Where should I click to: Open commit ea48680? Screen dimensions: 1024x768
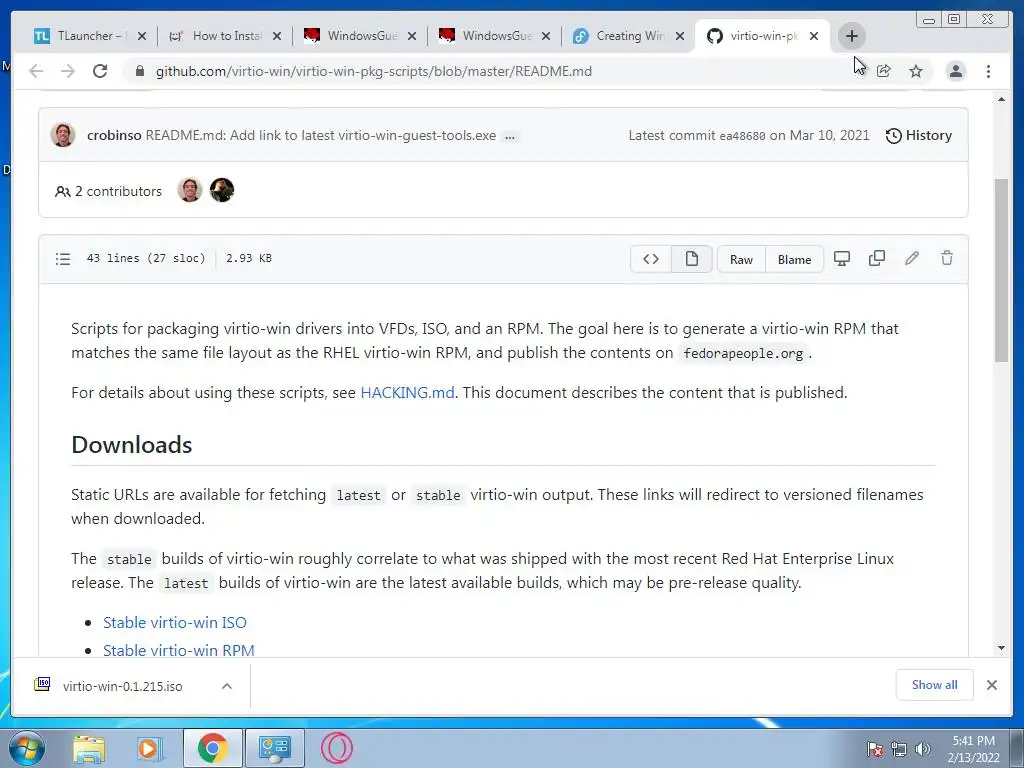742,136
